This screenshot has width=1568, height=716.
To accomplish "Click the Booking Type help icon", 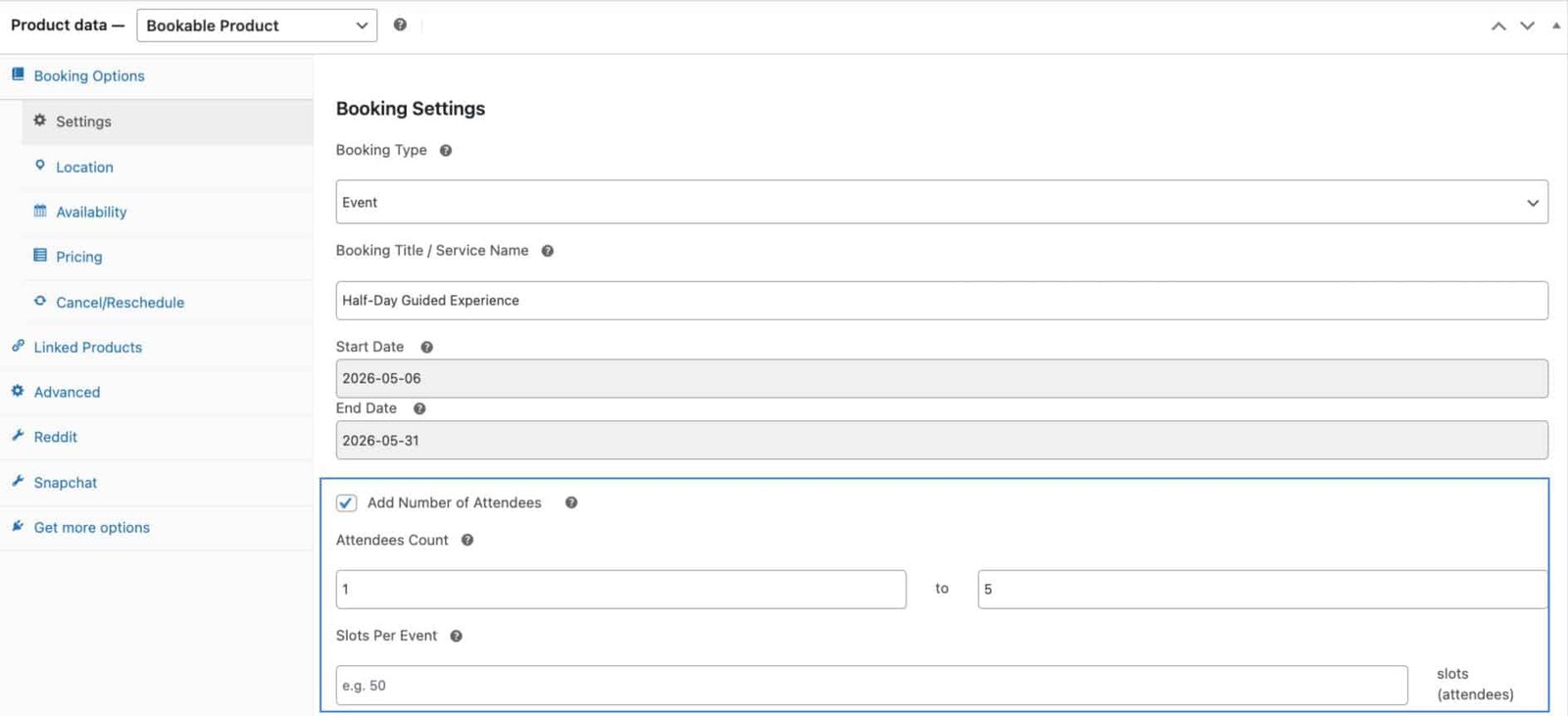I will pyautogui.click(x=446, y=151).
